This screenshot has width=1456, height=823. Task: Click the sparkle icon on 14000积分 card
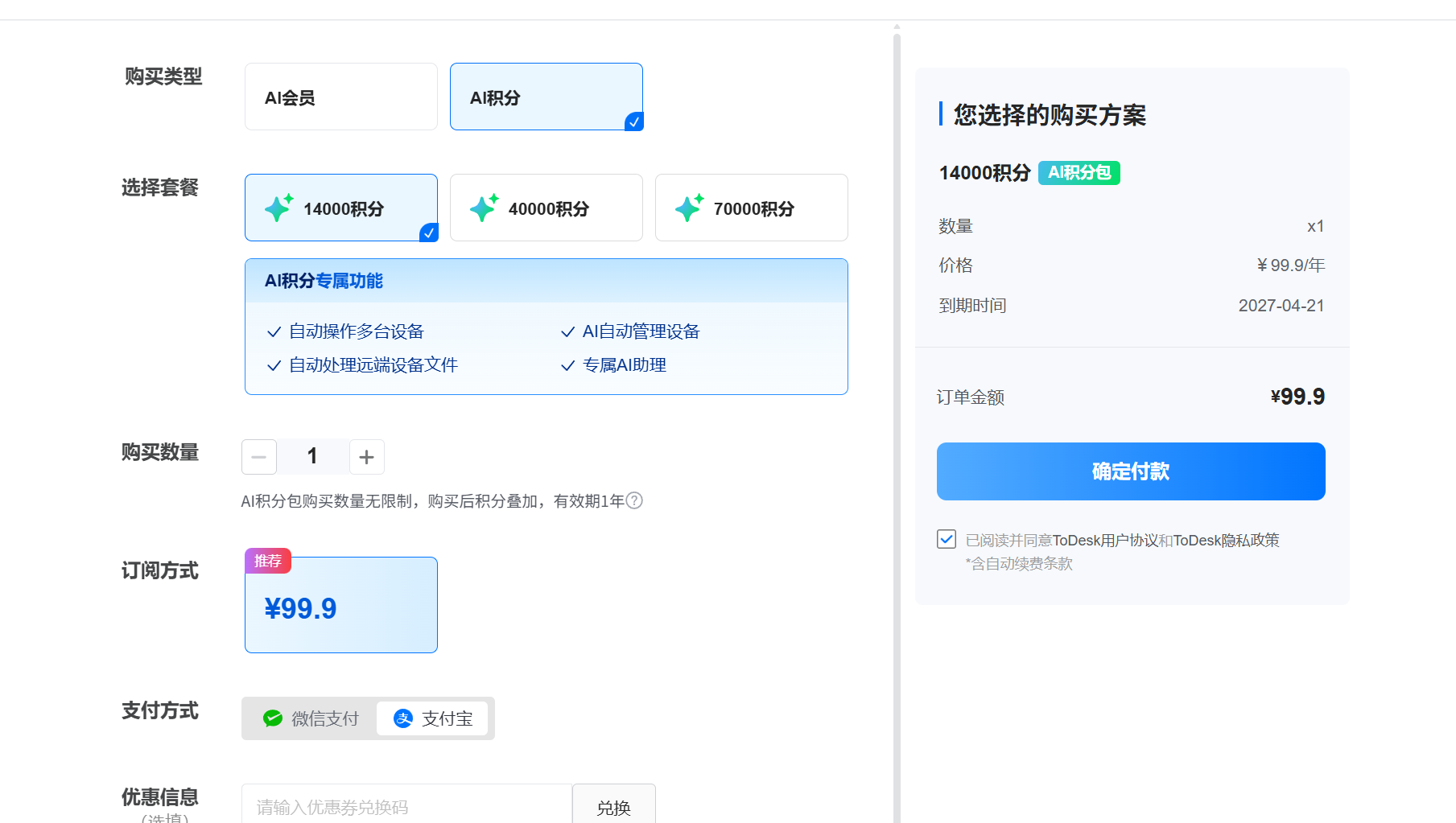(x=279, y=208)
